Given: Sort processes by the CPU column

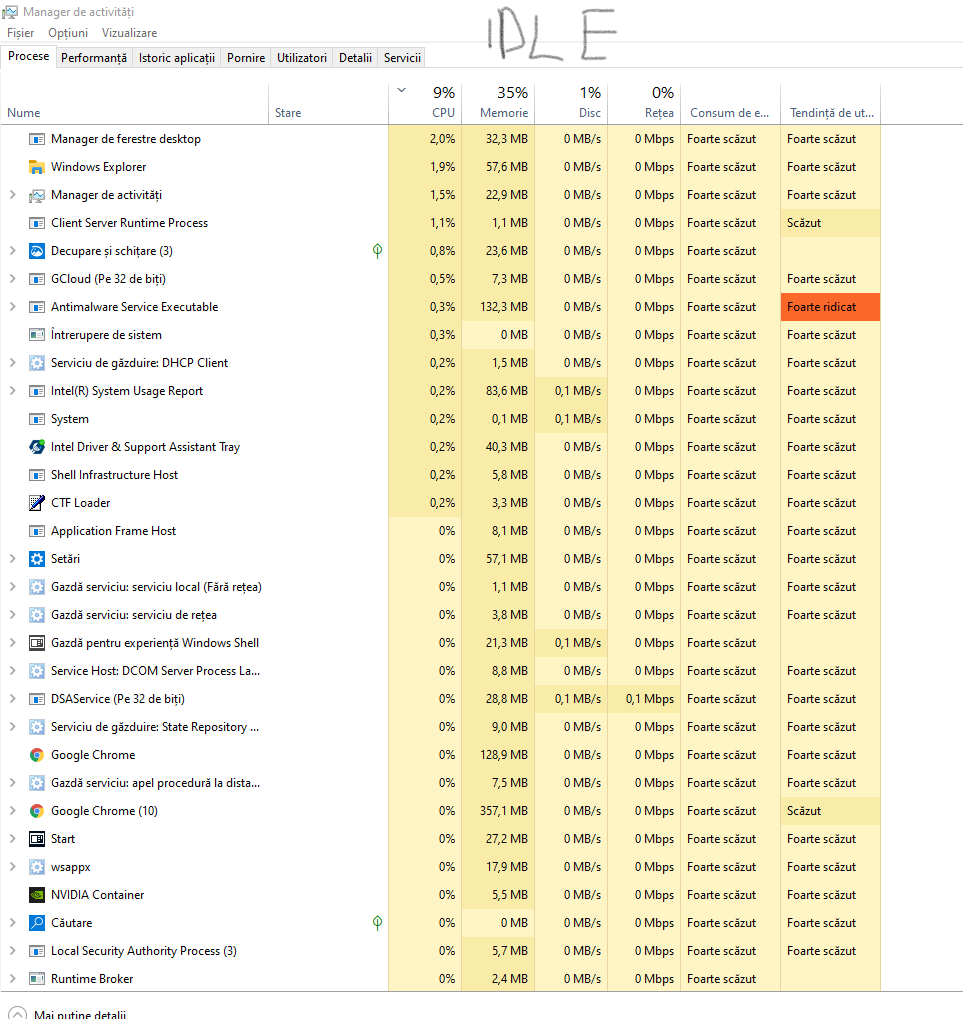Looking at the screenshot, I should click(425, 103).
